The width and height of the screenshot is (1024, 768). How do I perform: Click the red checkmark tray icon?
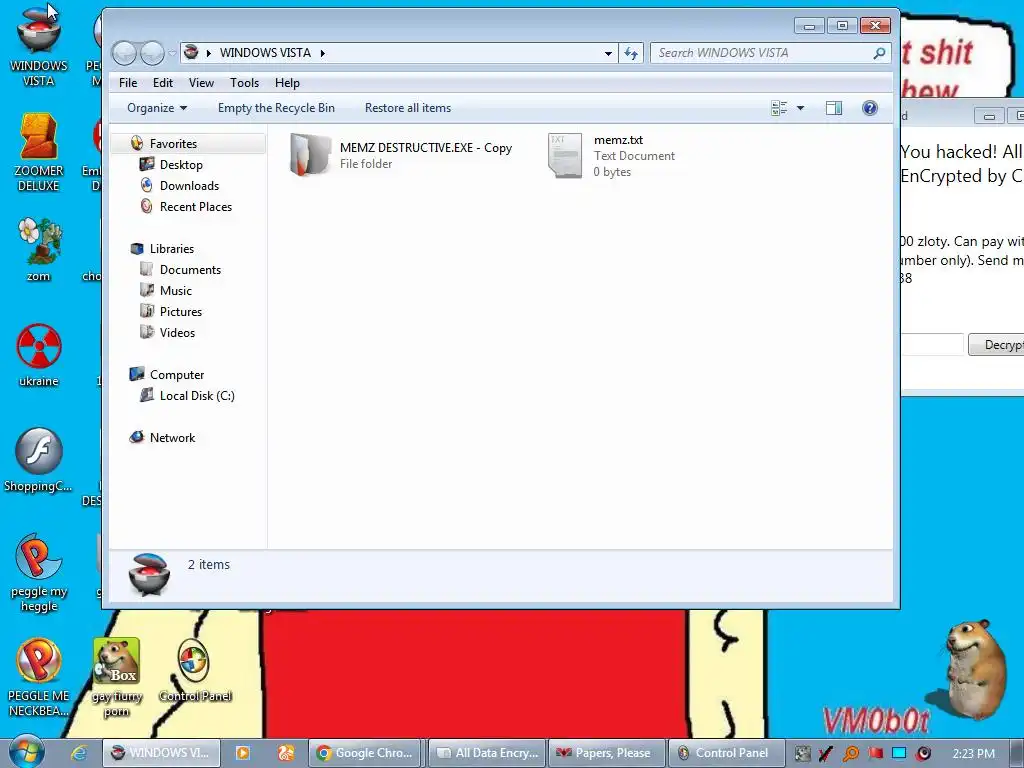pos(826,753)
